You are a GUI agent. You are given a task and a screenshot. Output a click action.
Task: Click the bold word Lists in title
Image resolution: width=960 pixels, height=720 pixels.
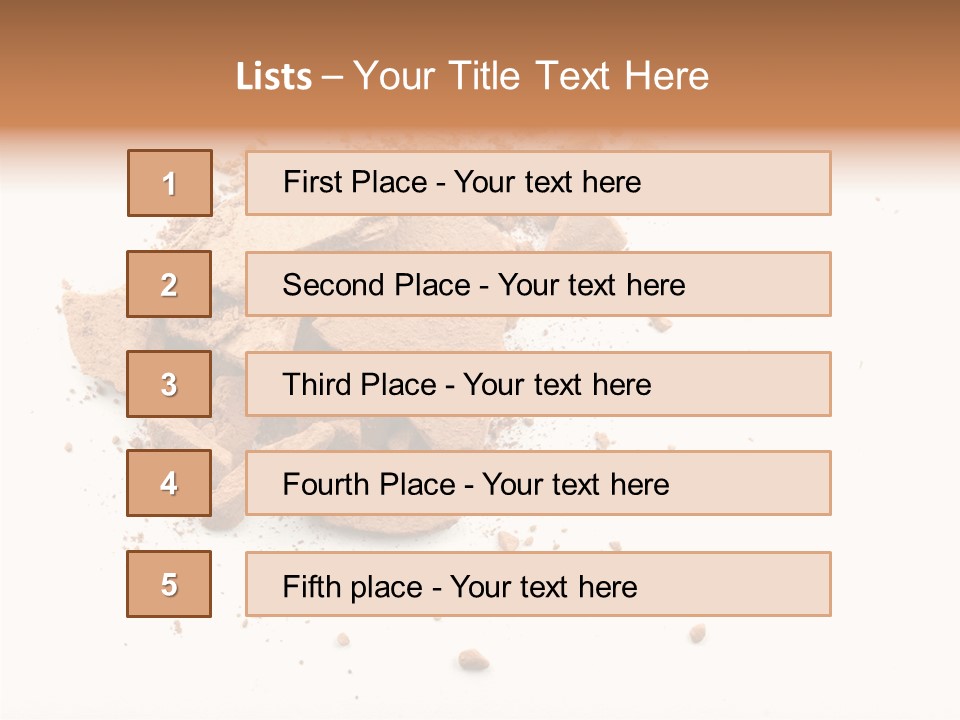tap(274, 76)
